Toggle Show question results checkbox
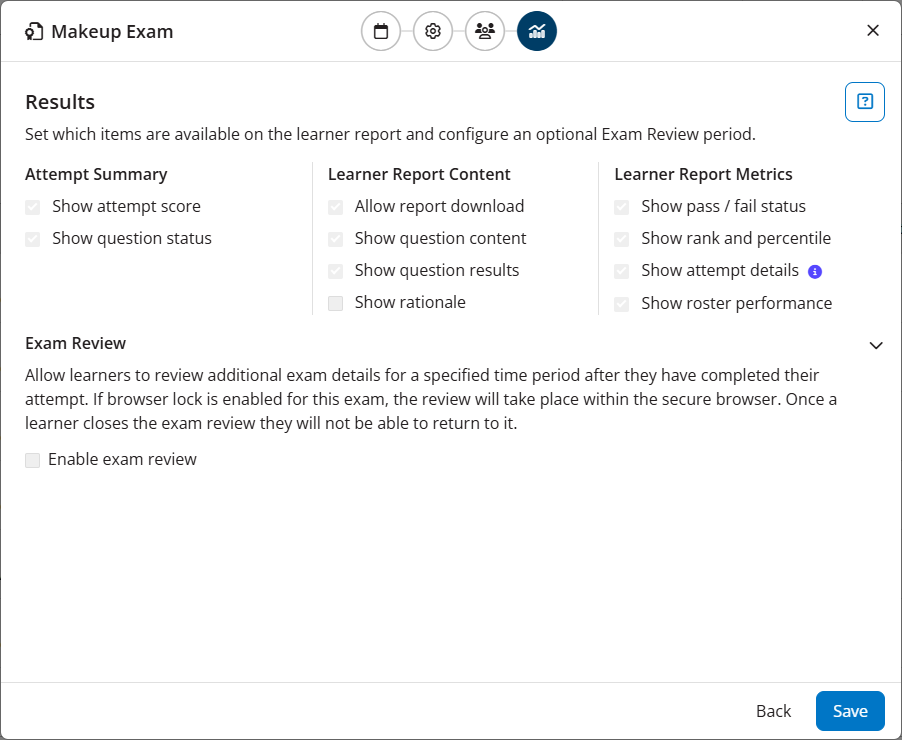The height and width of the screenshot is (740, 902). (x=336, y=271)
